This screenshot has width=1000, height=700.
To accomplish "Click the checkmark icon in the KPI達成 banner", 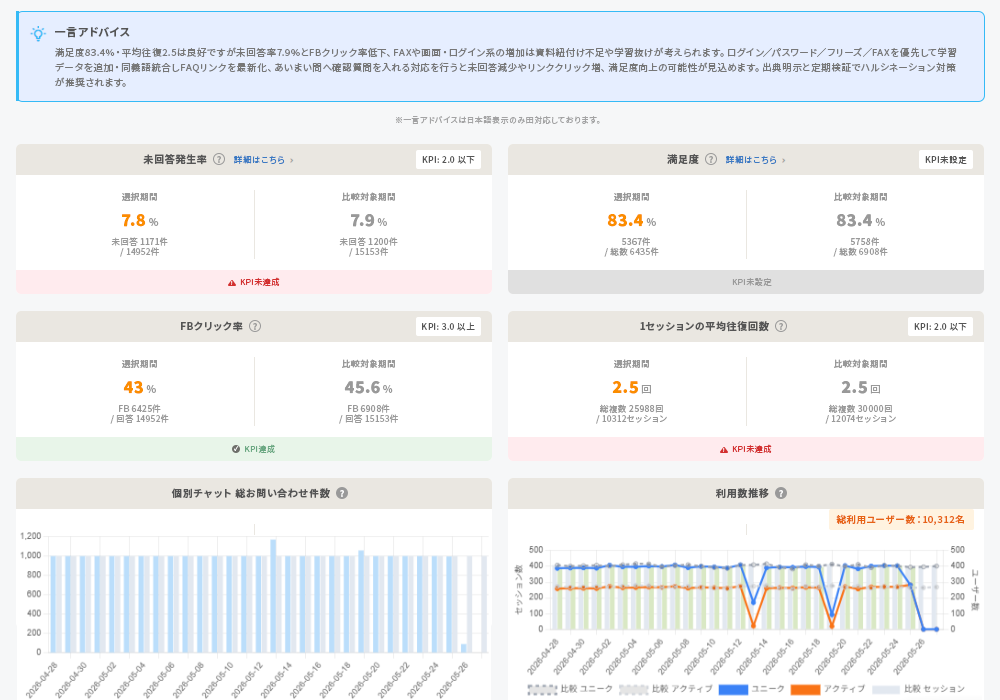I will [236, 449].
